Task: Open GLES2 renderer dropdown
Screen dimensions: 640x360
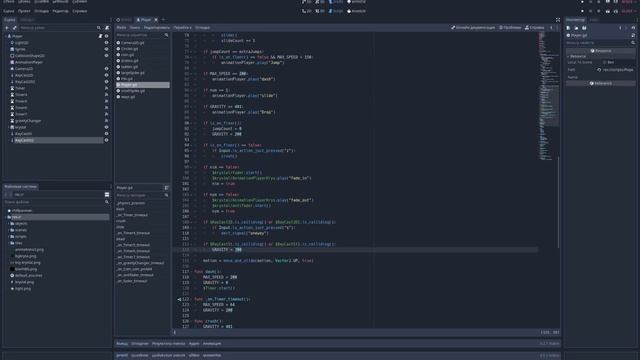Action: click(x=629, y=11)
